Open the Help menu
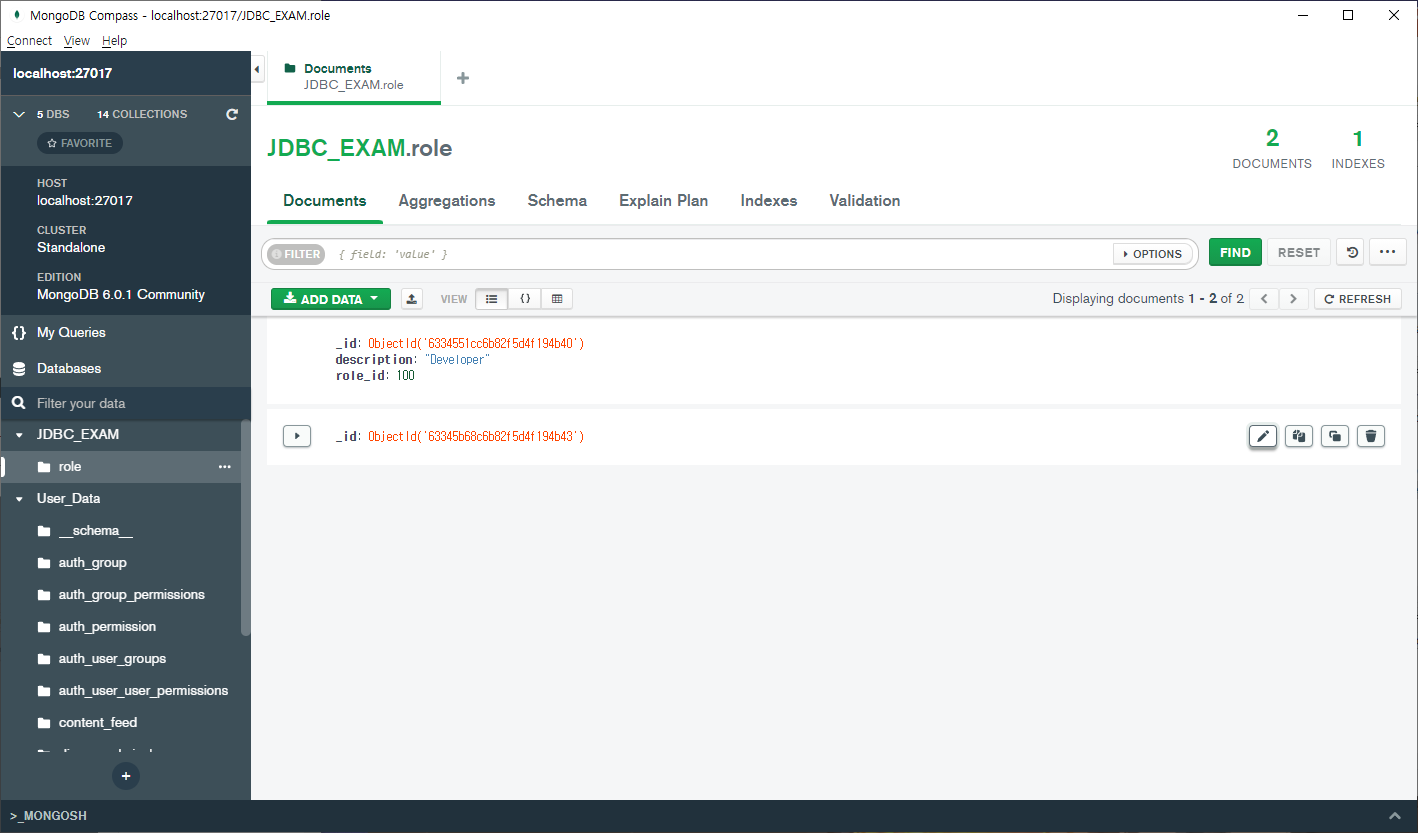The image size is (1418, 833). 115,41
